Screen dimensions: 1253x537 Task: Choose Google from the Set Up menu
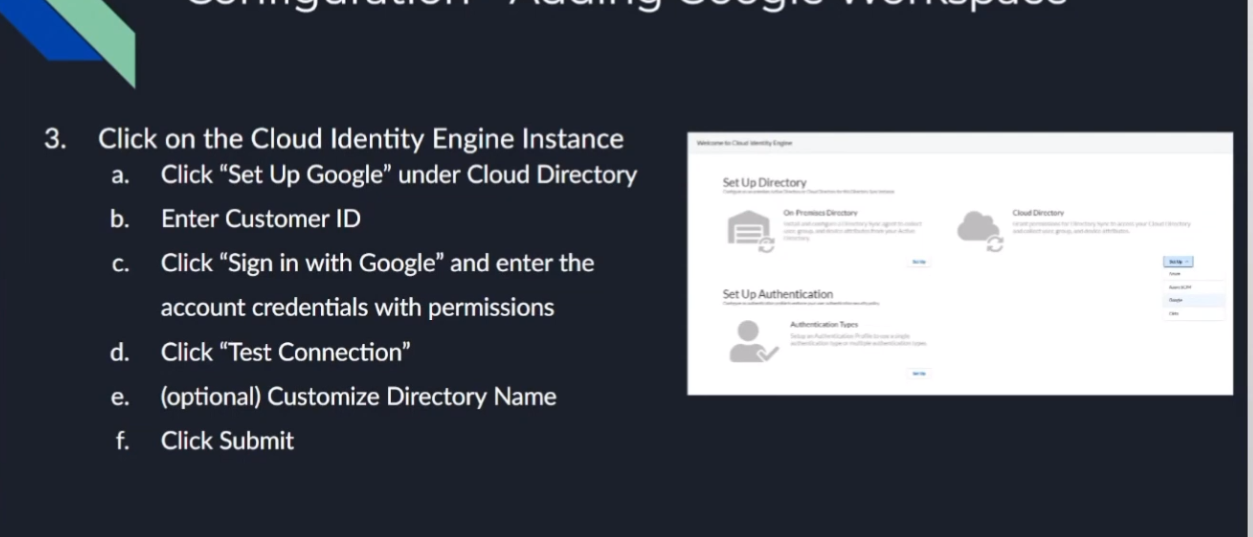pyautogui.click(x=1194, y=300)
